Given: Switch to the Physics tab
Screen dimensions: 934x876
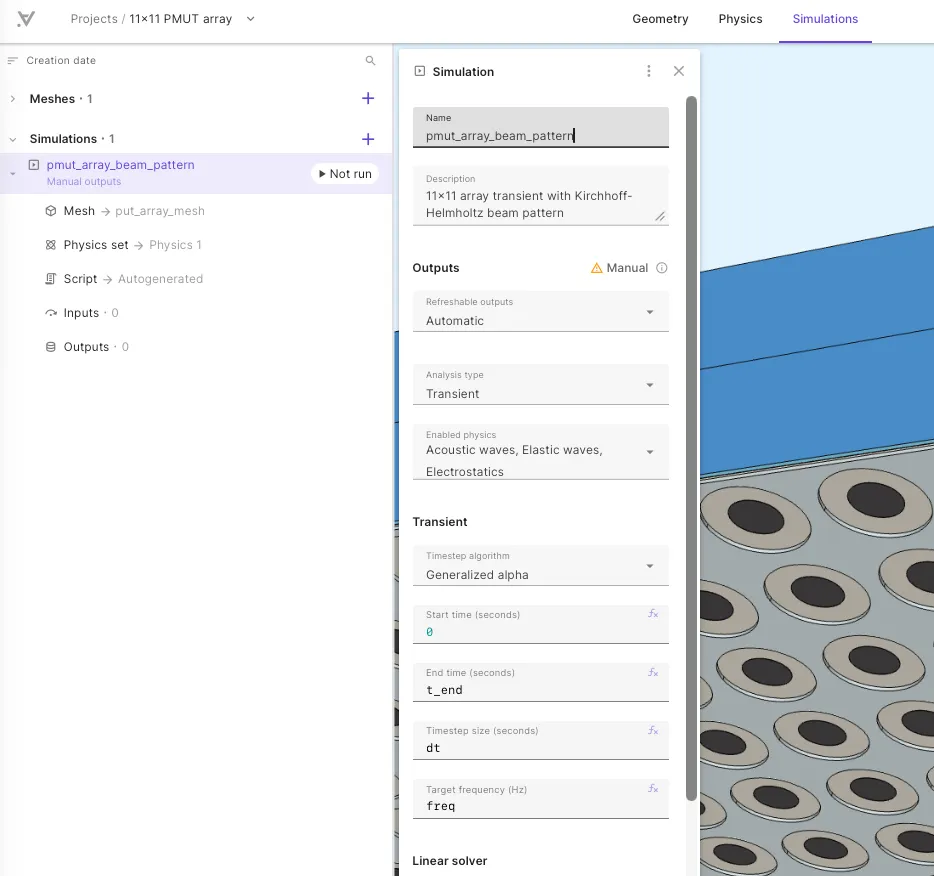Looking at the screenshot, I should tap(740, 19).
